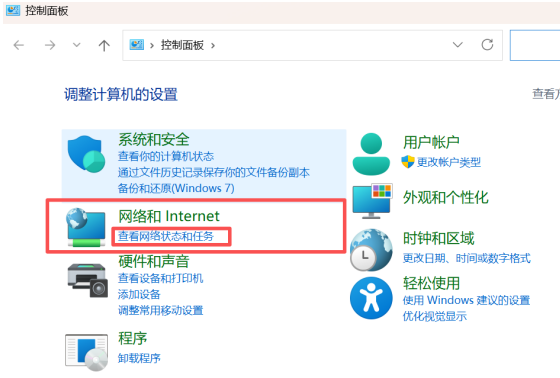Image resolution: width=560 pixels, height=378 pixels.
Task: Open 程序 category
Action: (x=132, y=338)
